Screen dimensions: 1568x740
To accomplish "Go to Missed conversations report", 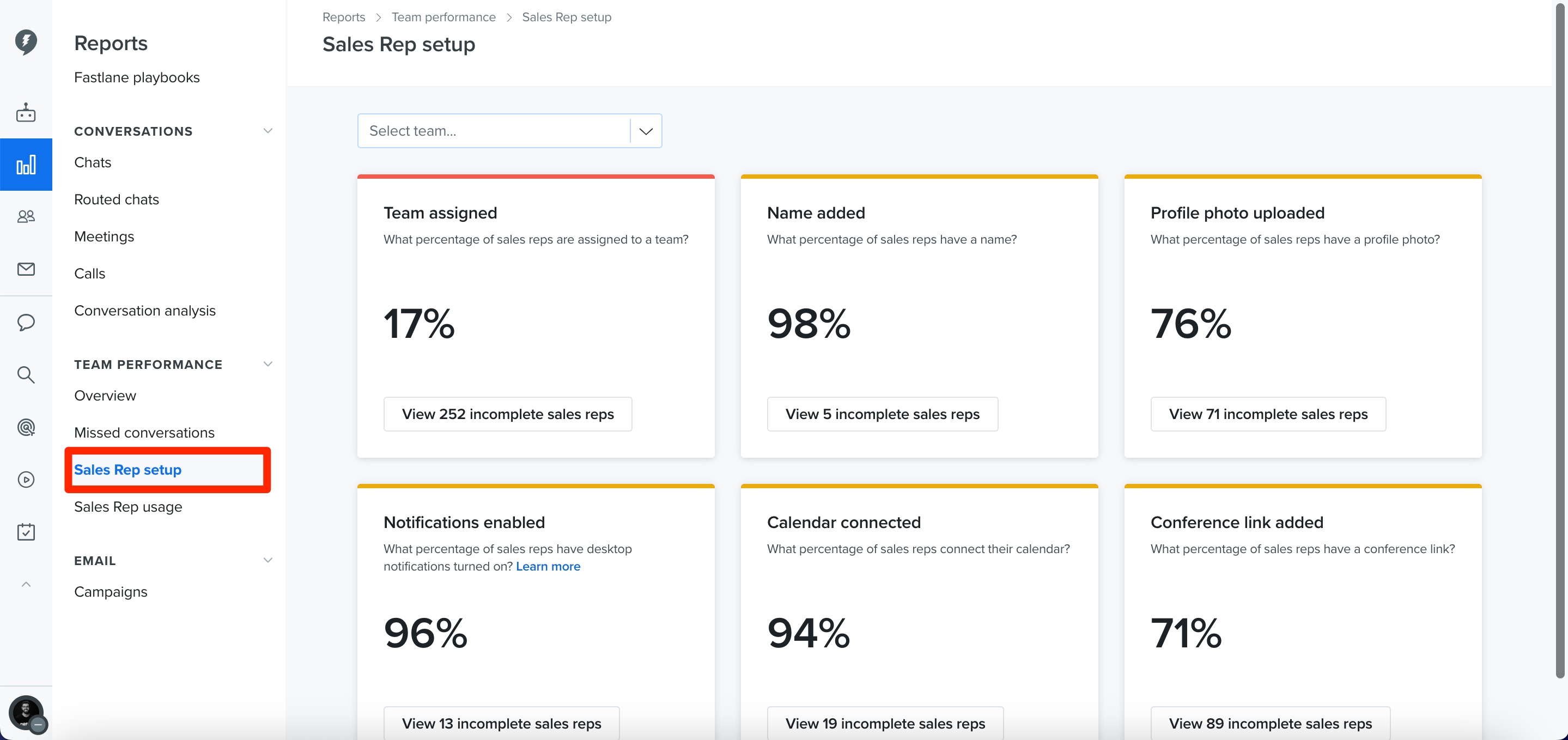I will [x=144, y=433].
